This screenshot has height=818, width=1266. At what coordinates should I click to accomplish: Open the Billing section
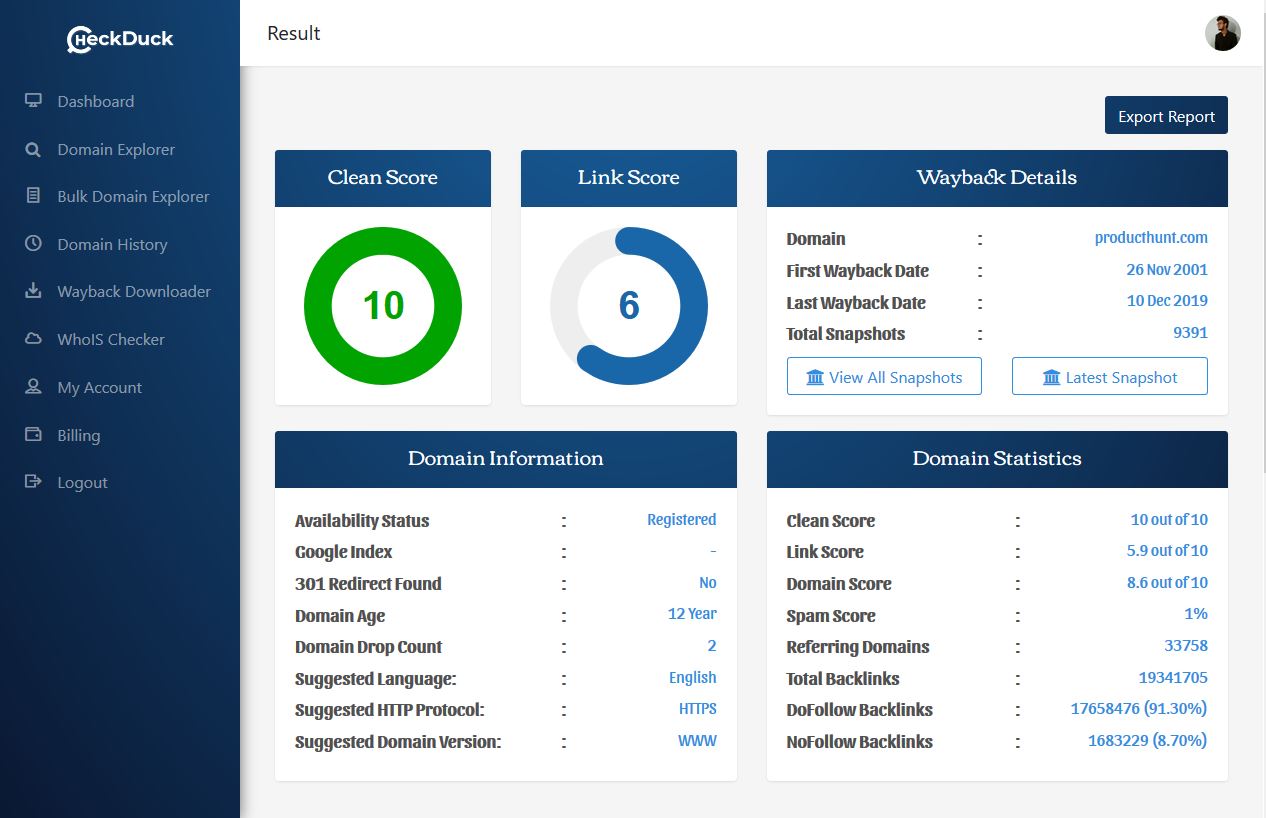click(x=78, y=435)
